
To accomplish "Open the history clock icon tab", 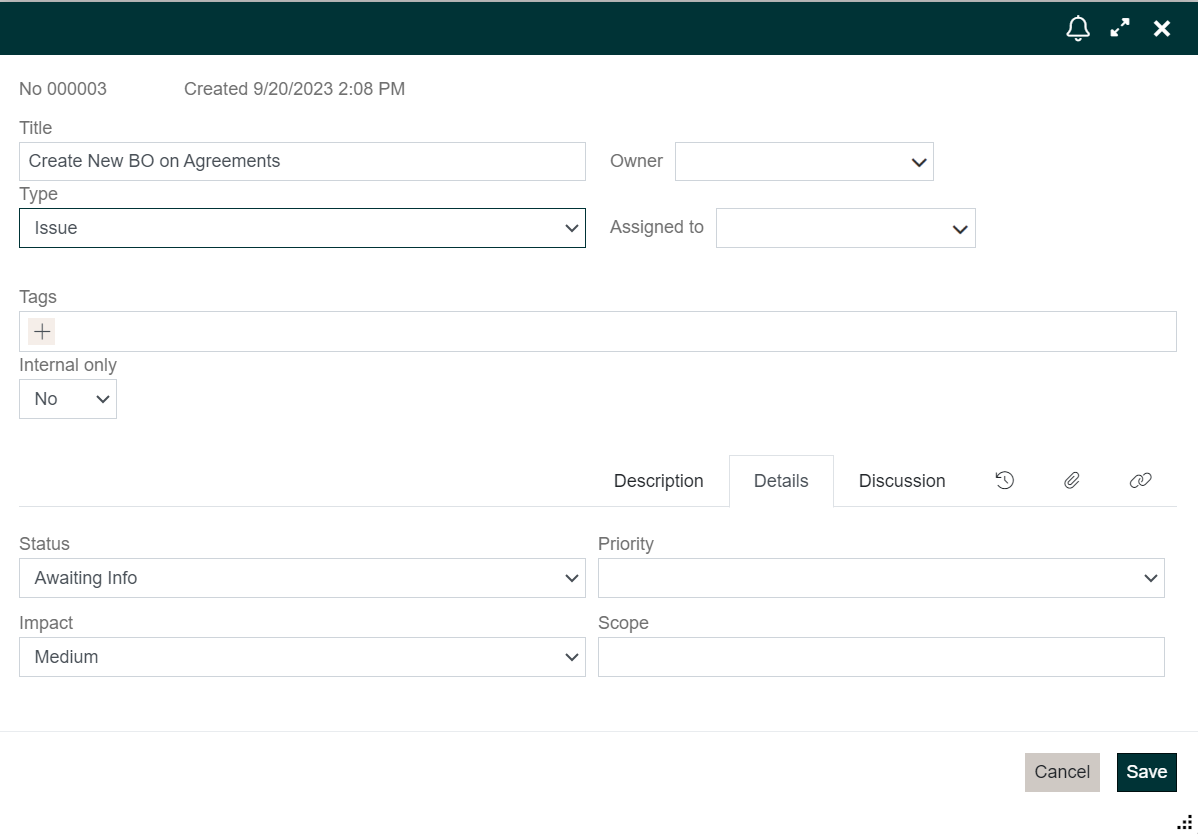I will [1005, 481].
